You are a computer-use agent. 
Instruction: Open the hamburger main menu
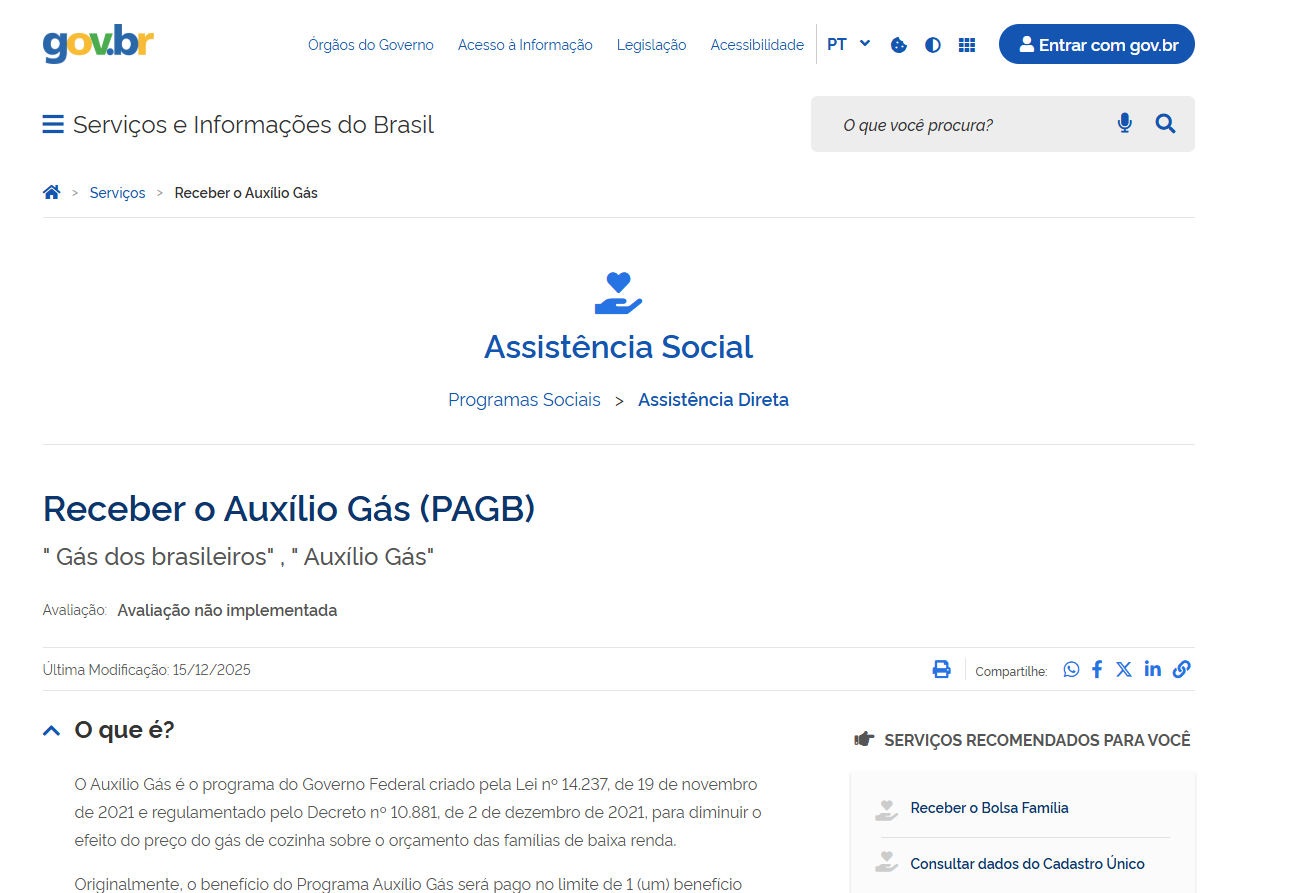[x=53, y=125]
